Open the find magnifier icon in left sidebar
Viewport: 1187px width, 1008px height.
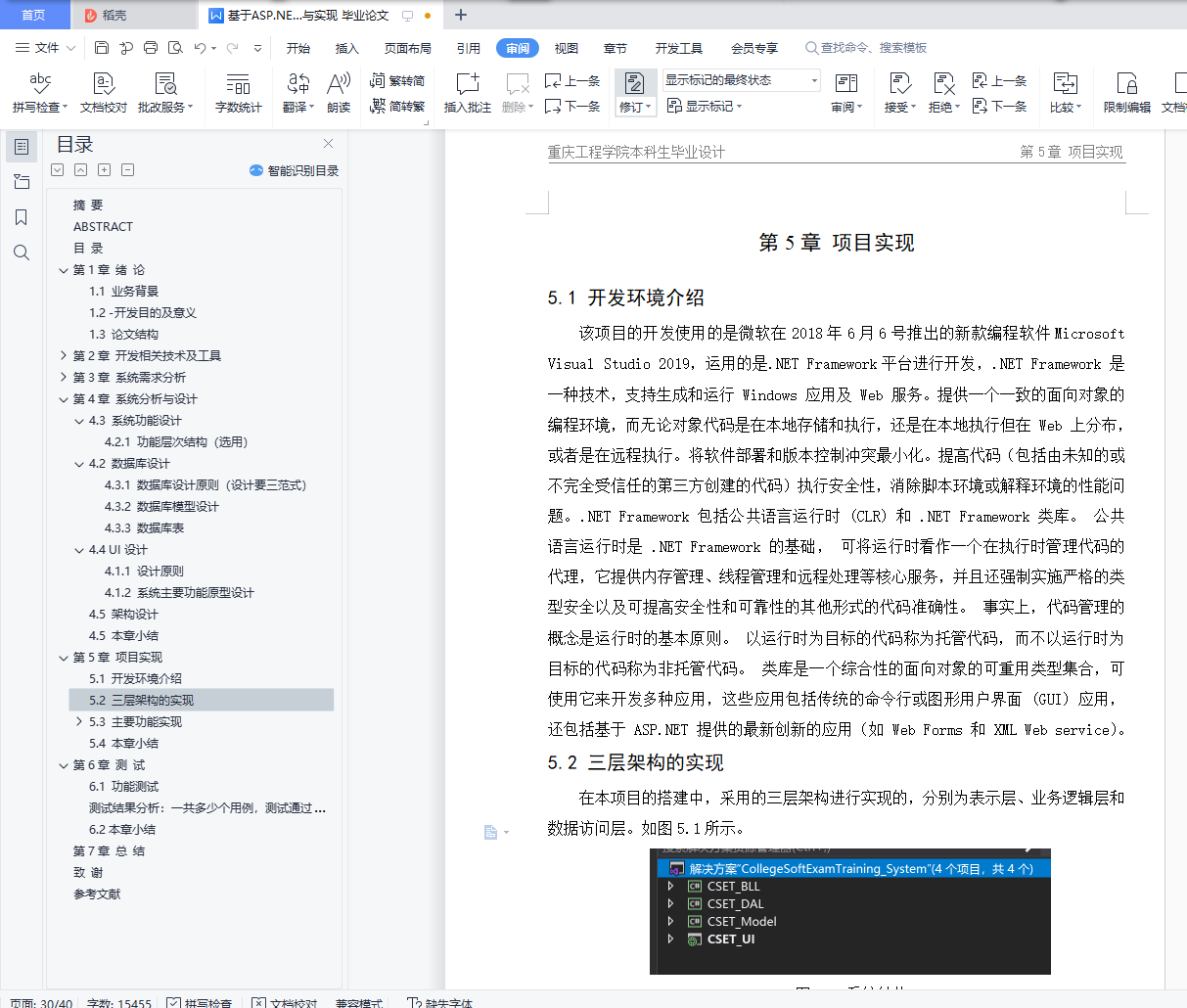[22, 252]
